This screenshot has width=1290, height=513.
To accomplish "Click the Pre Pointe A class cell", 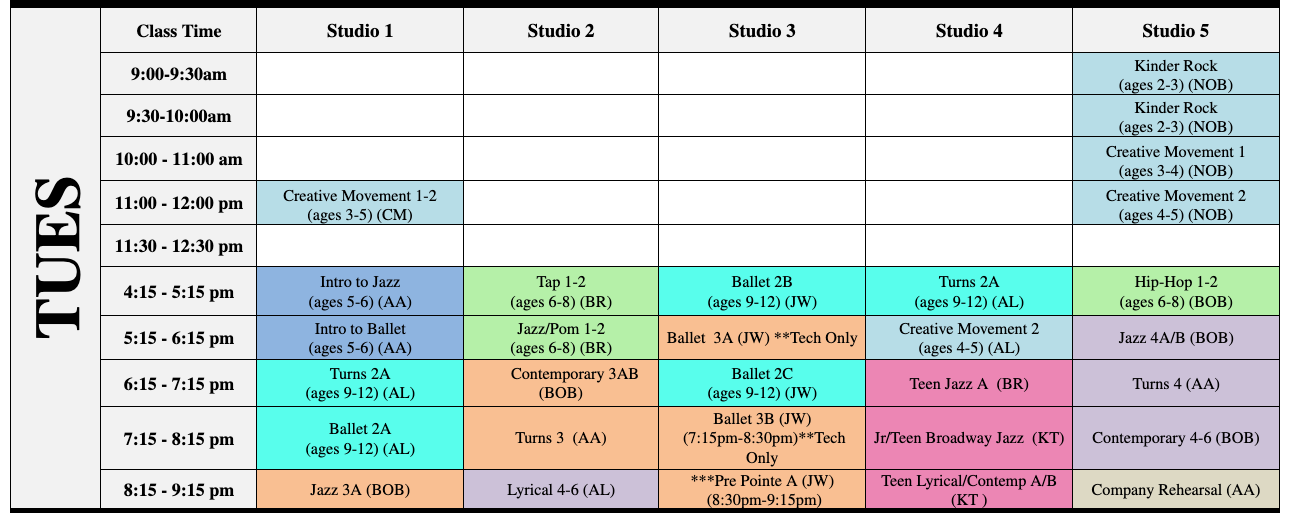I will pyautogui.click(x=762, y=490).
